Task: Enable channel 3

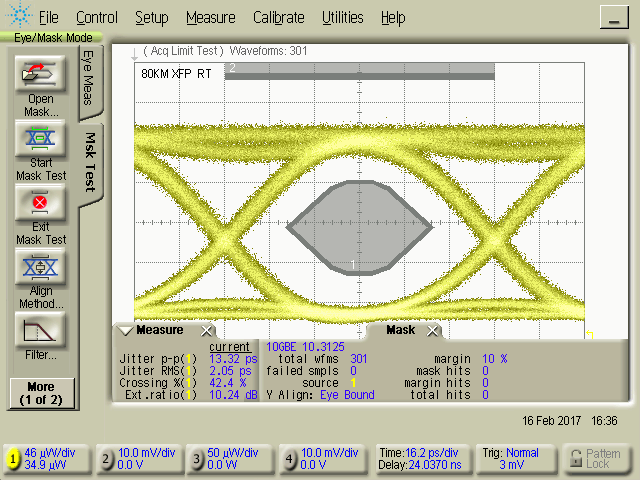Action: pos(198,459)
